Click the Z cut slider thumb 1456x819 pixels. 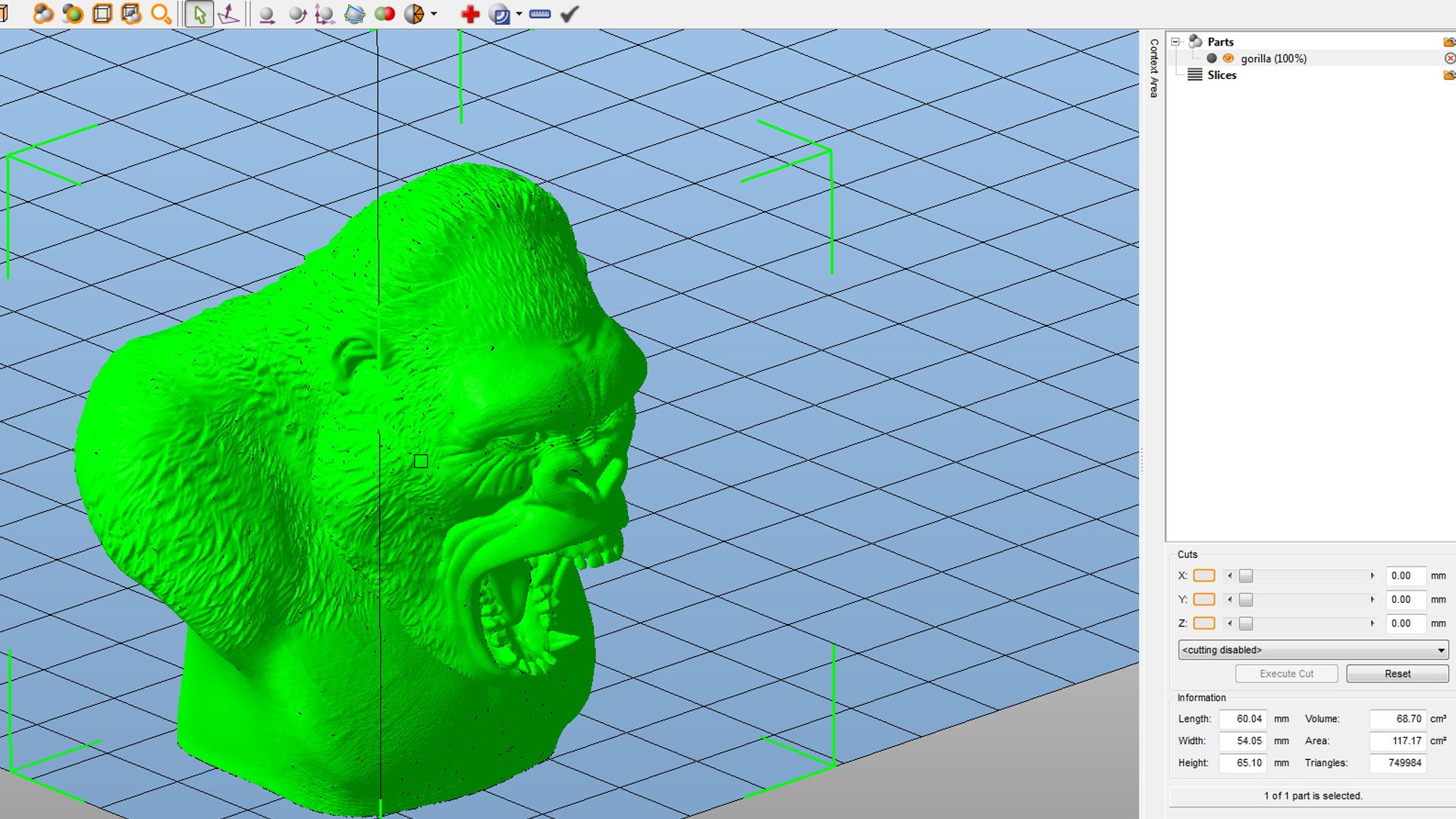pos(1246,623)
